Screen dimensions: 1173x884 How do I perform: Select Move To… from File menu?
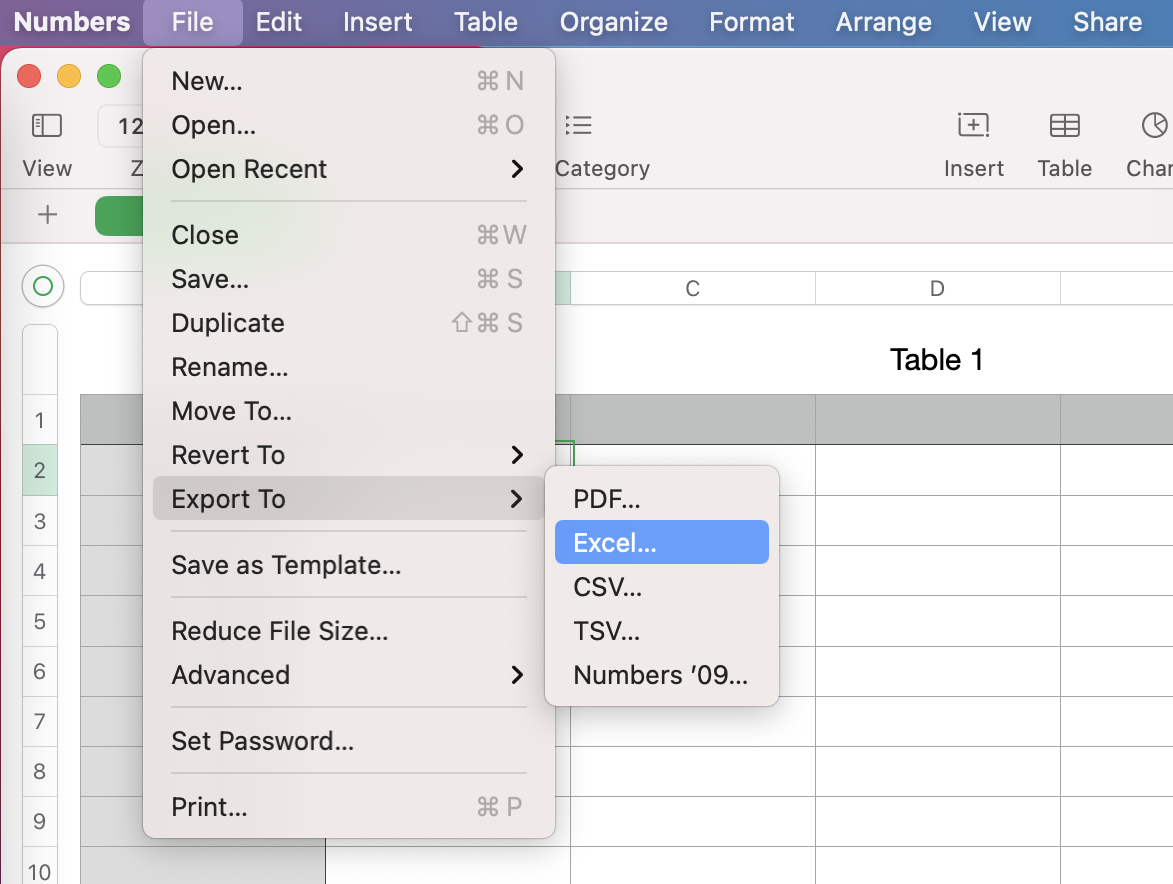click(349, 411)
